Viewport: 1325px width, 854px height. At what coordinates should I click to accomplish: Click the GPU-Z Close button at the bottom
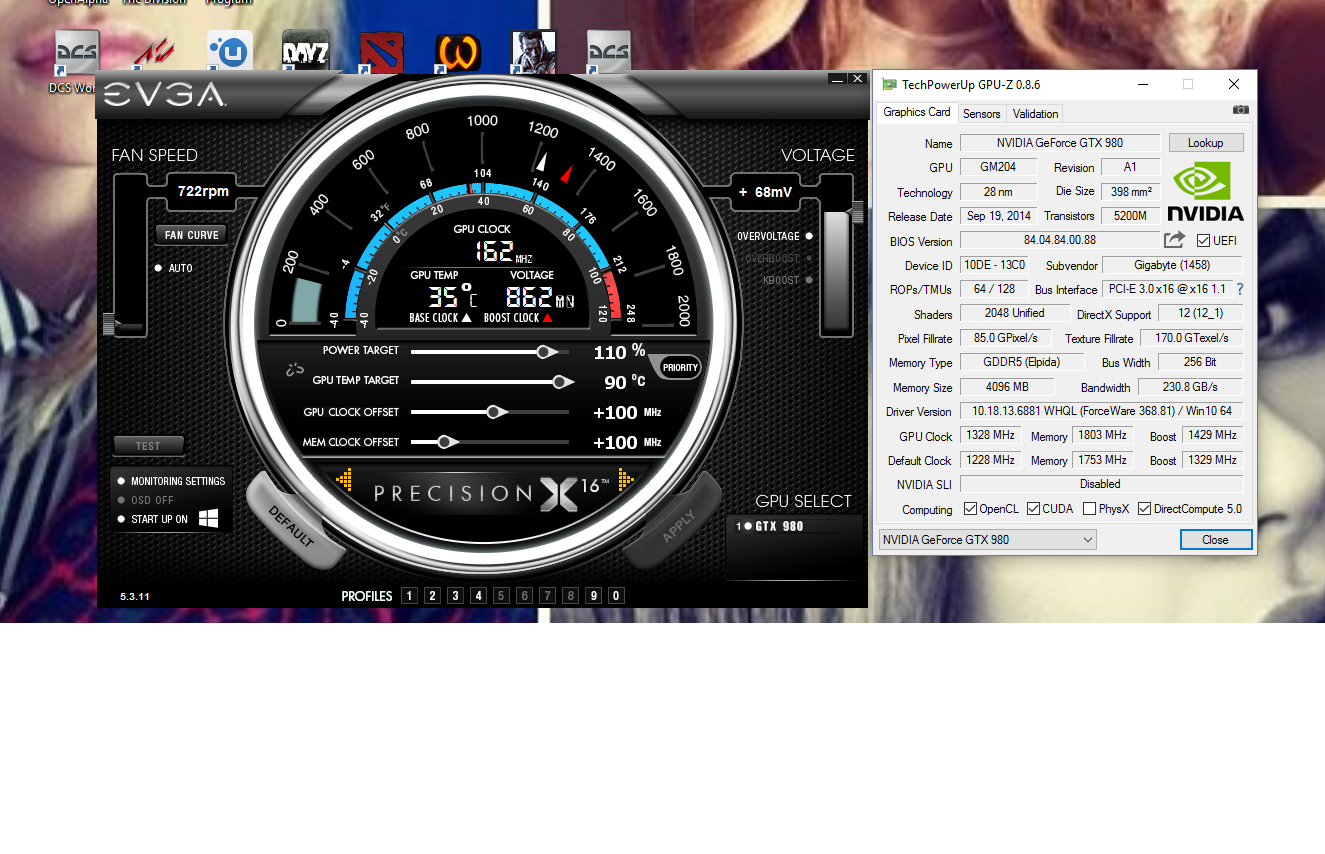pyautogui.click(x=1216, y=540)
